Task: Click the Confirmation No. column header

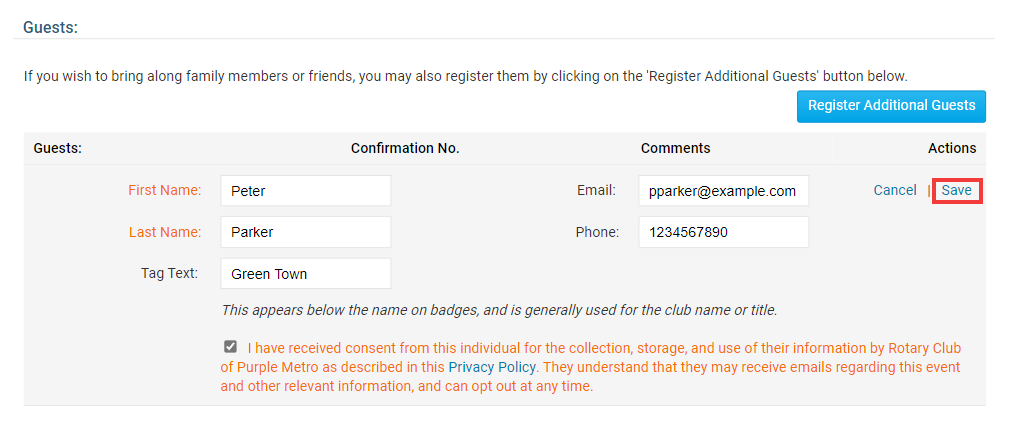Action: [405, 148]
